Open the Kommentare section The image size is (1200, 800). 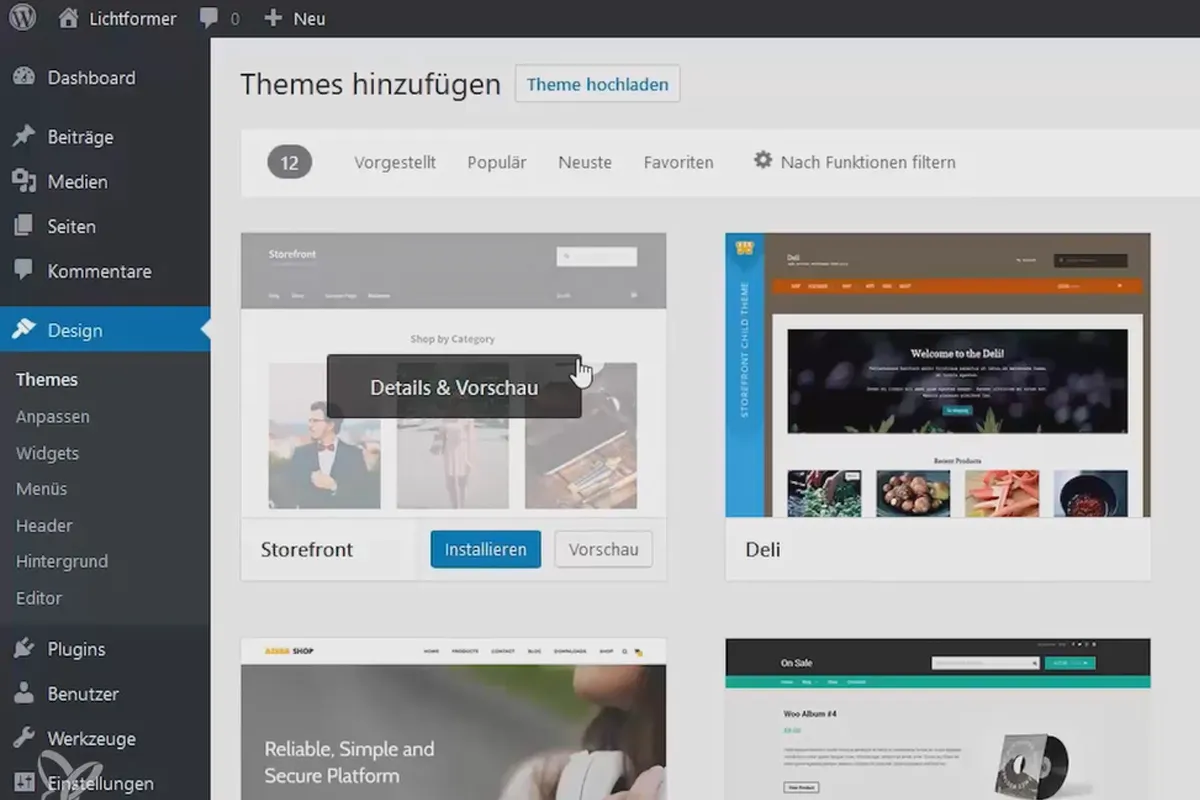[x=99, y=272]
